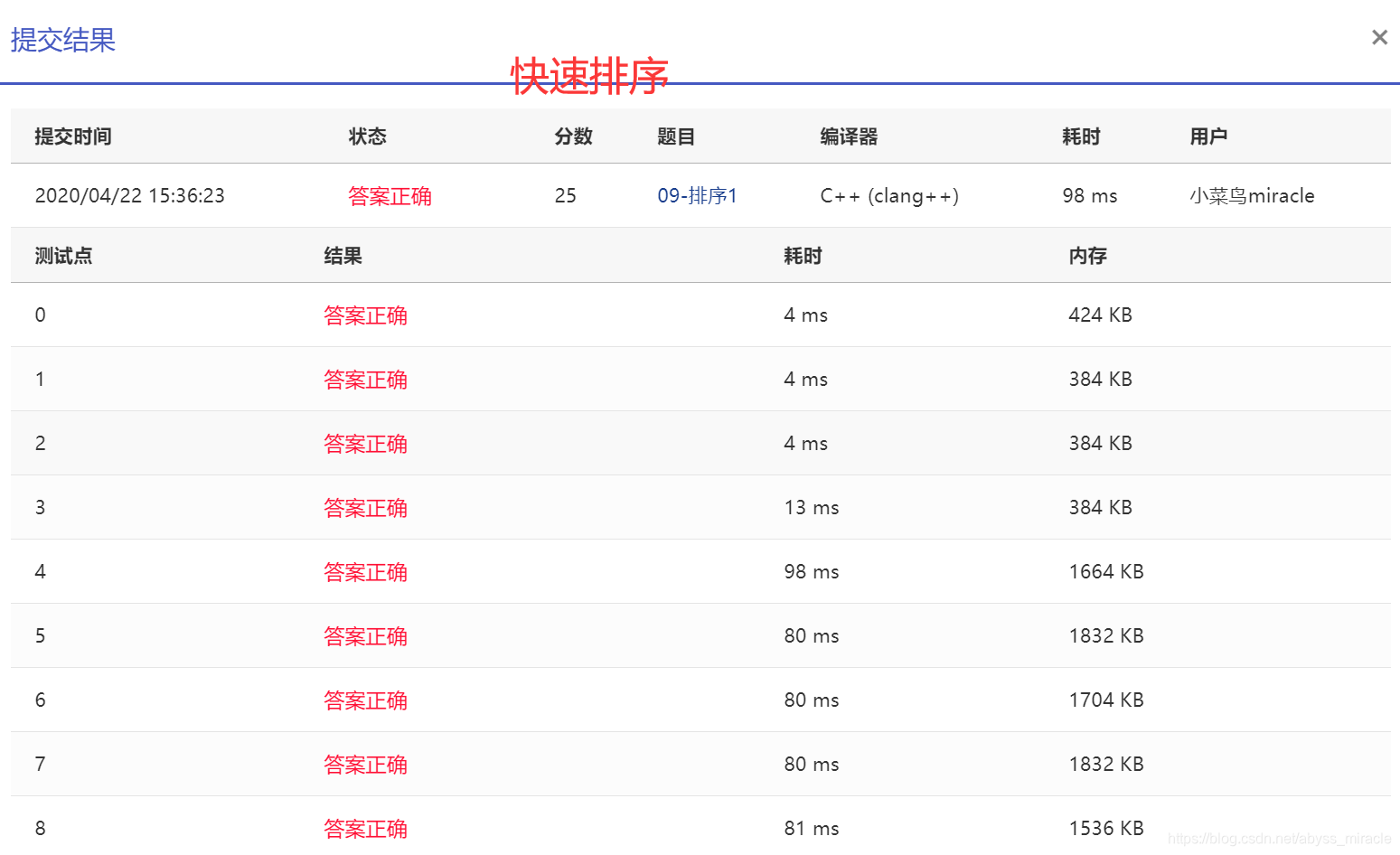Click the 测试点 column header
Image resolution: width=1400 pixels, height=855 pixels.
(62, 256)
